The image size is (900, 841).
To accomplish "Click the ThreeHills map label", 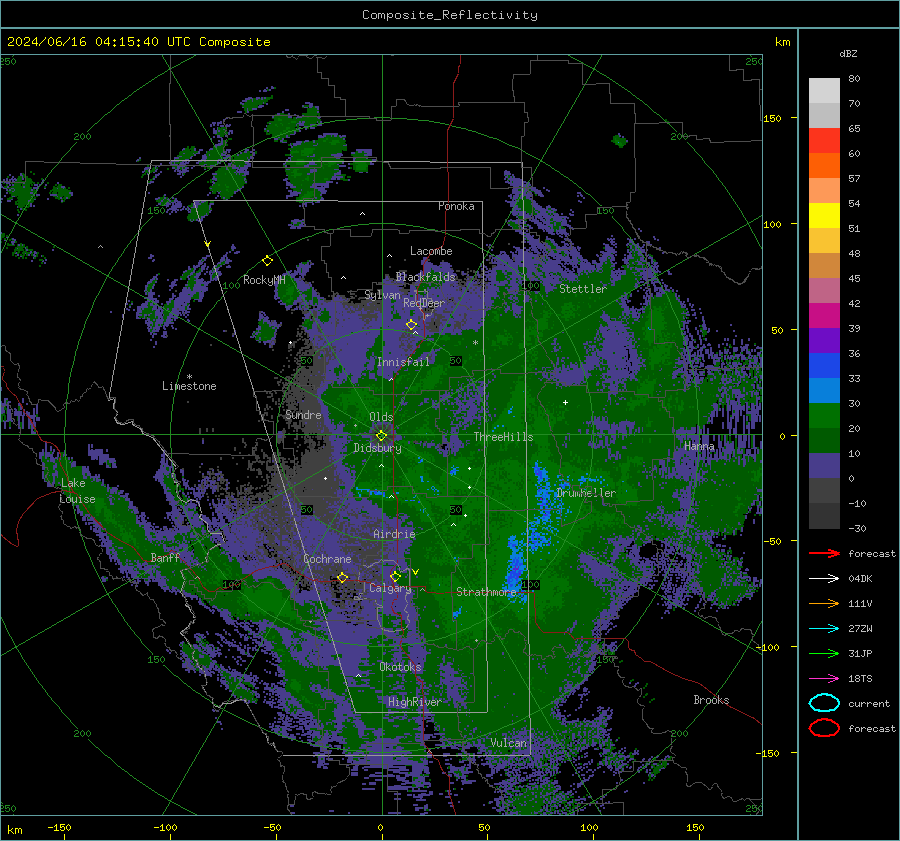I will point(503,437).
